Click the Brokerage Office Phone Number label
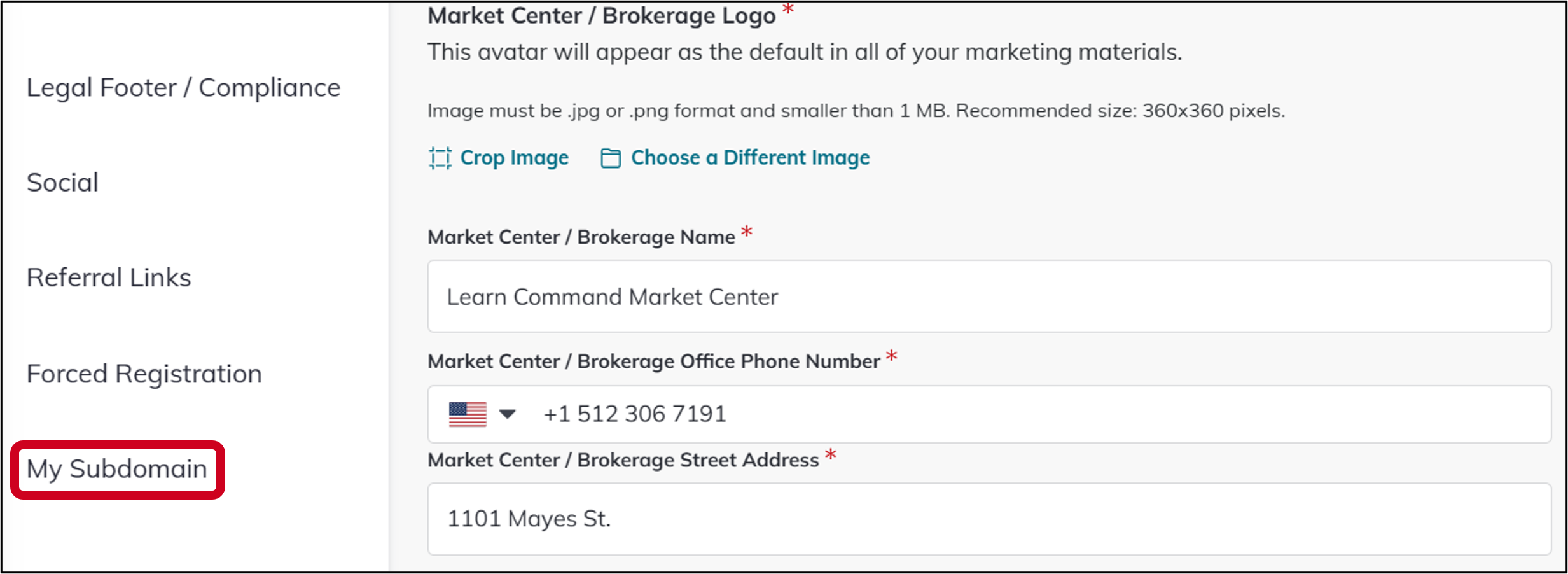This screenshot has height=574, width=1568. (653, 361)
